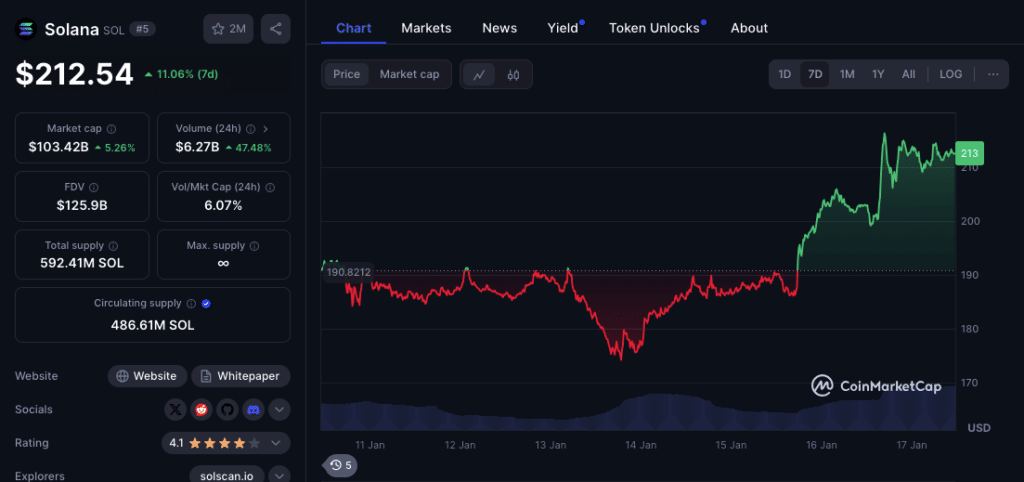
Task: Open the Whitepaper link button
Action: point(240,376)
